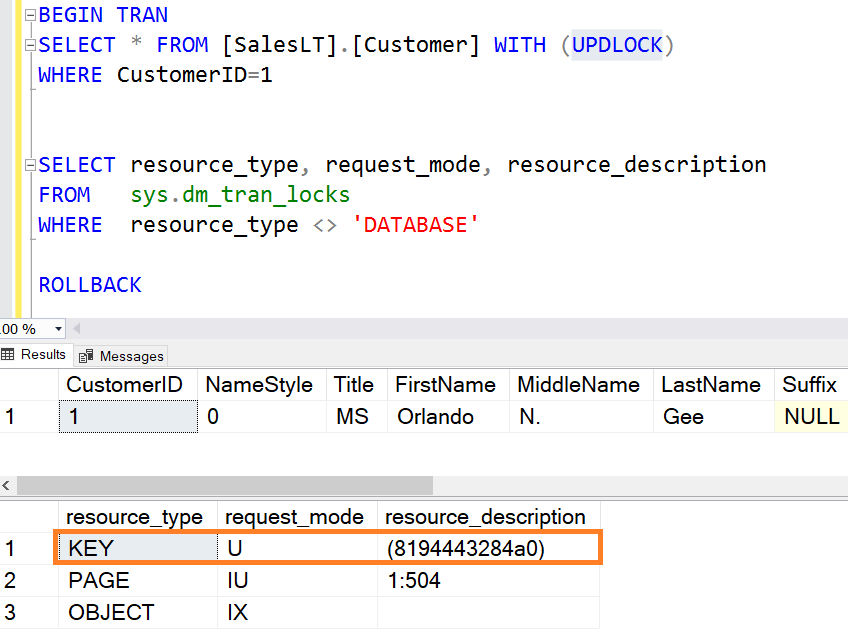
Task: Click the Results tab grid icon
Action: pos(8,355)
